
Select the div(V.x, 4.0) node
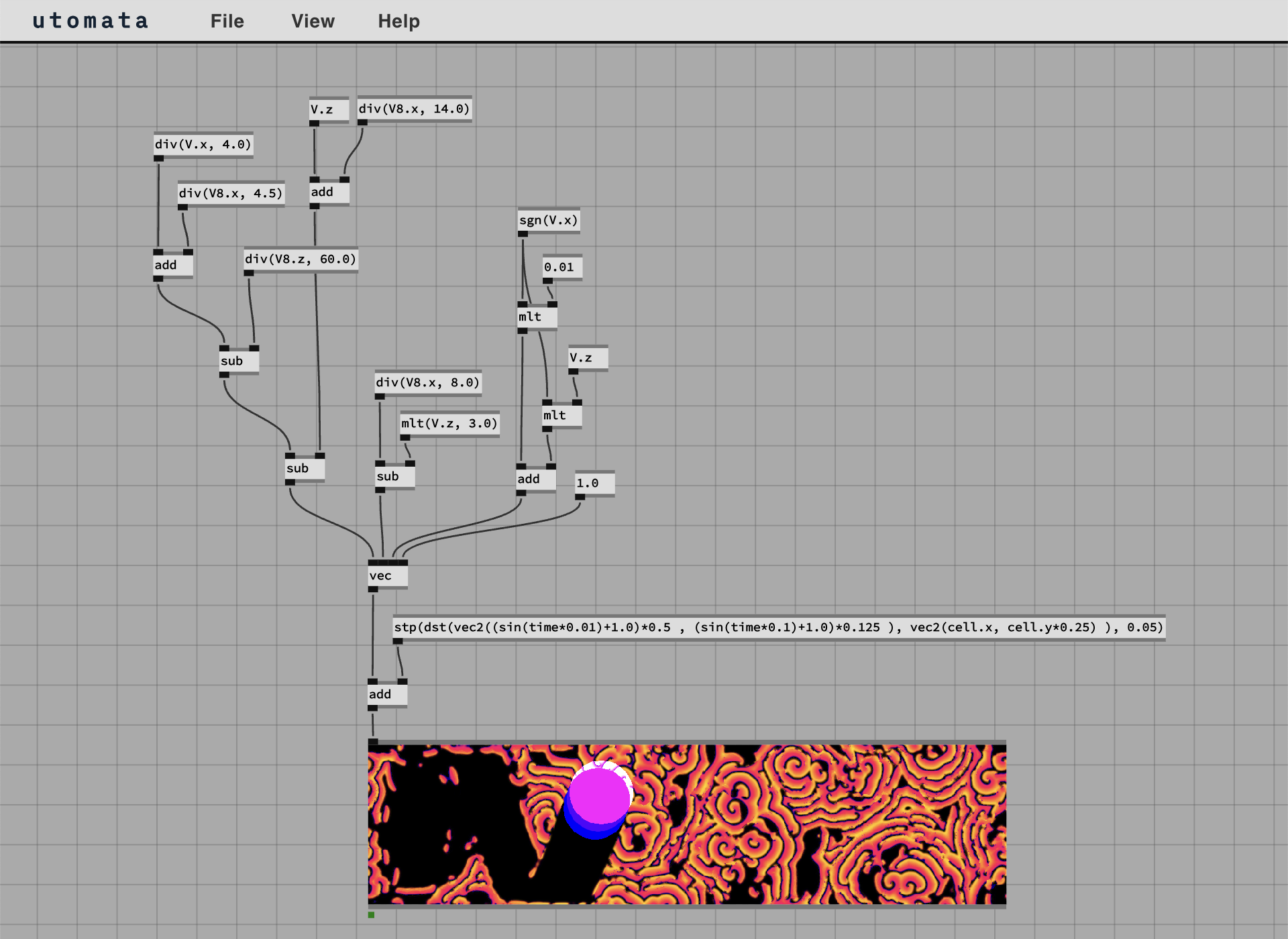203,145
